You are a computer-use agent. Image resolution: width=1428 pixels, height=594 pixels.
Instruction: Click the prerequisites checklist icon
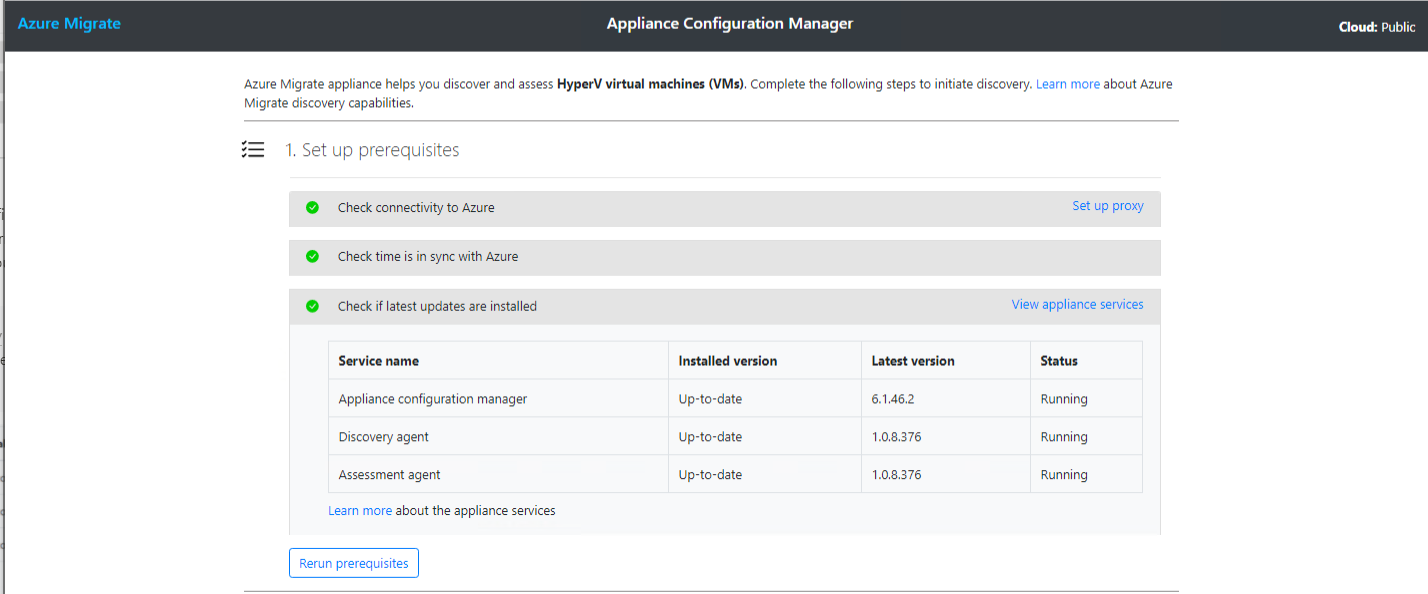pos(253,150)
